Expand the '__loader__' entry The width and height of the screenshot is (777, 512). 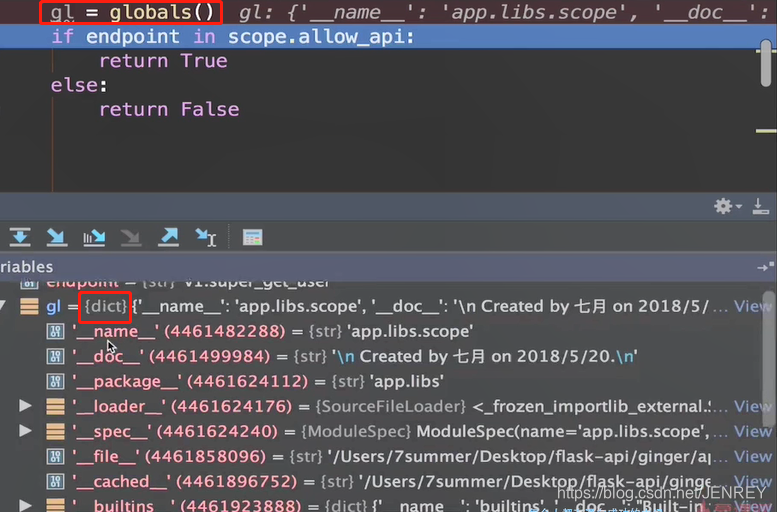click(x=25, y=406)
